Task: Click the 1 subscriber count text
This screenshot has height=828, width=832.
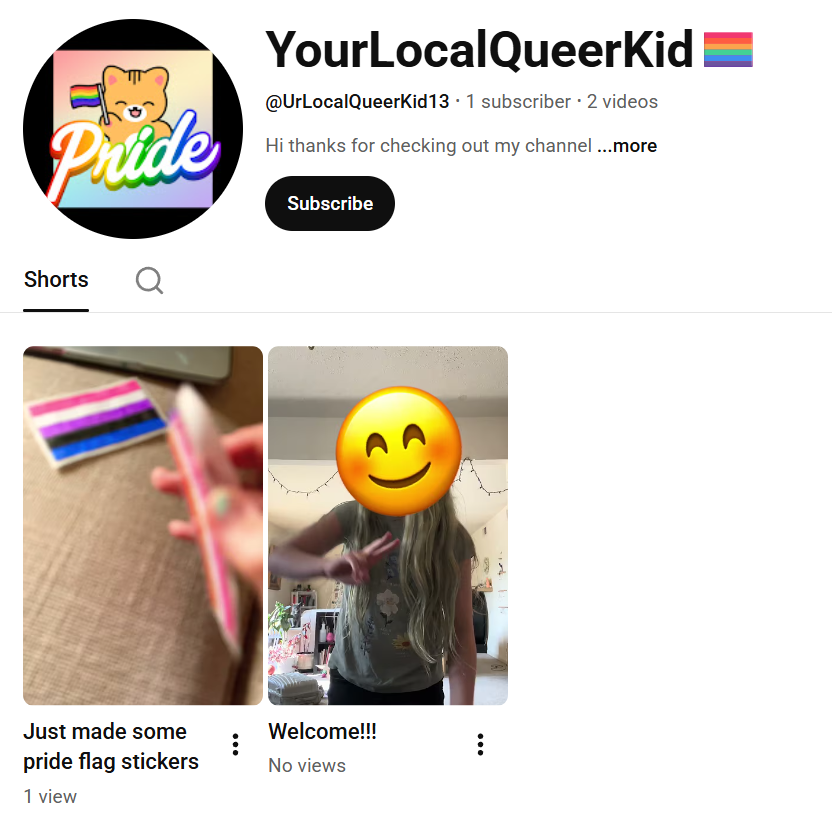Action: tap(518, 101)
